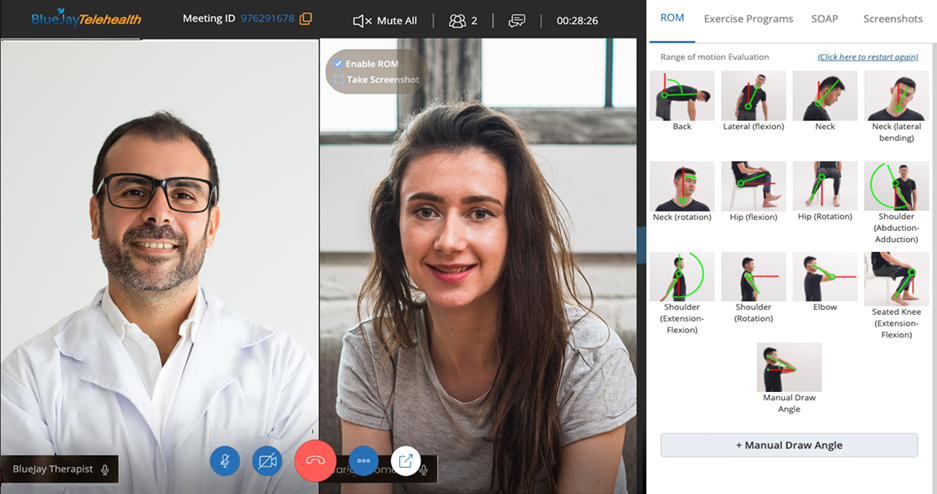Select the Neck evaluation thumbnail
This screenshot has width=937, height=494.
tap(825, 96)
